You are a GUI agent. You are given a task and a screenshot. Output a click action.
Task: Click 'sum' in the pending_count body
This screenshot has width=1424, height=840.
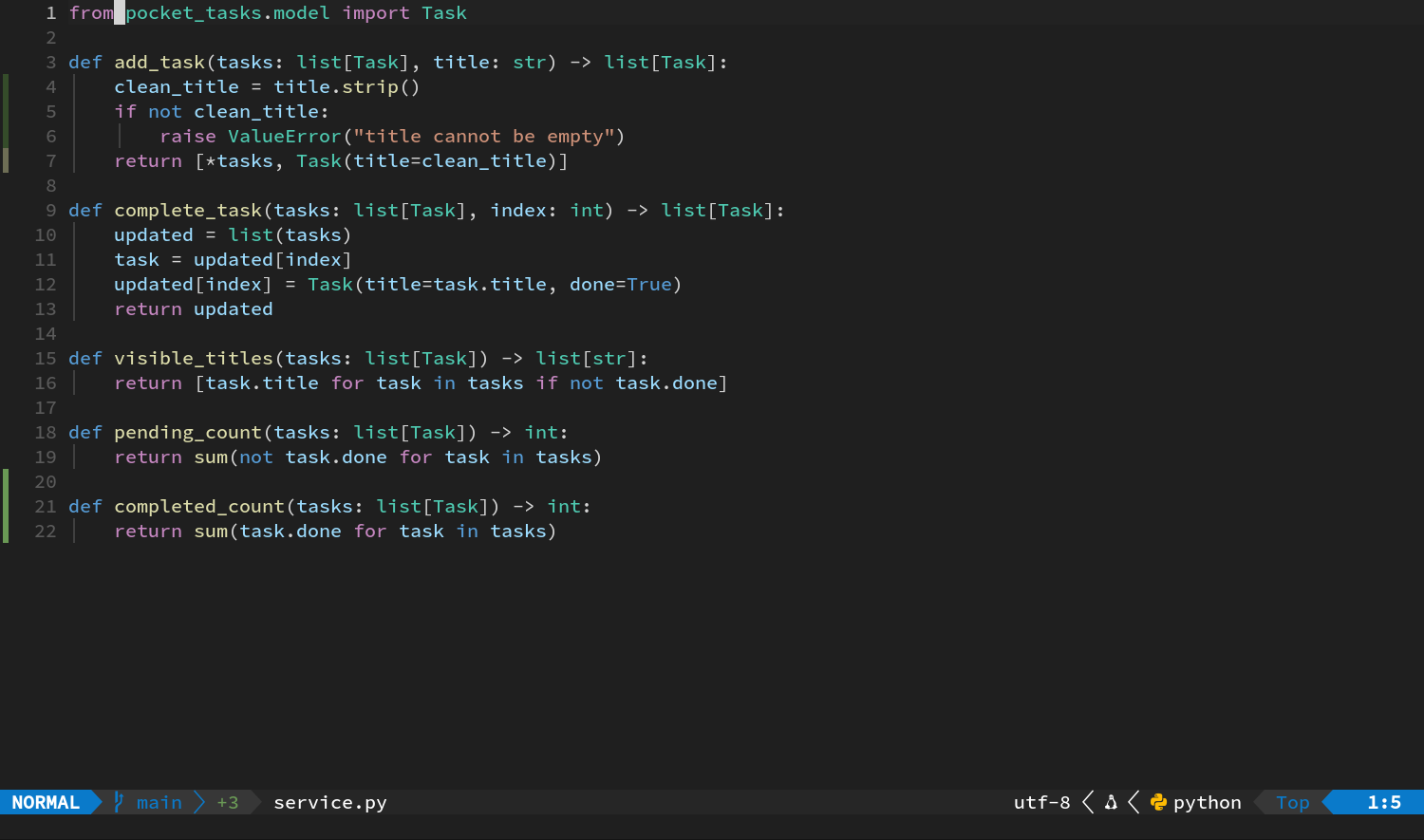211,457
